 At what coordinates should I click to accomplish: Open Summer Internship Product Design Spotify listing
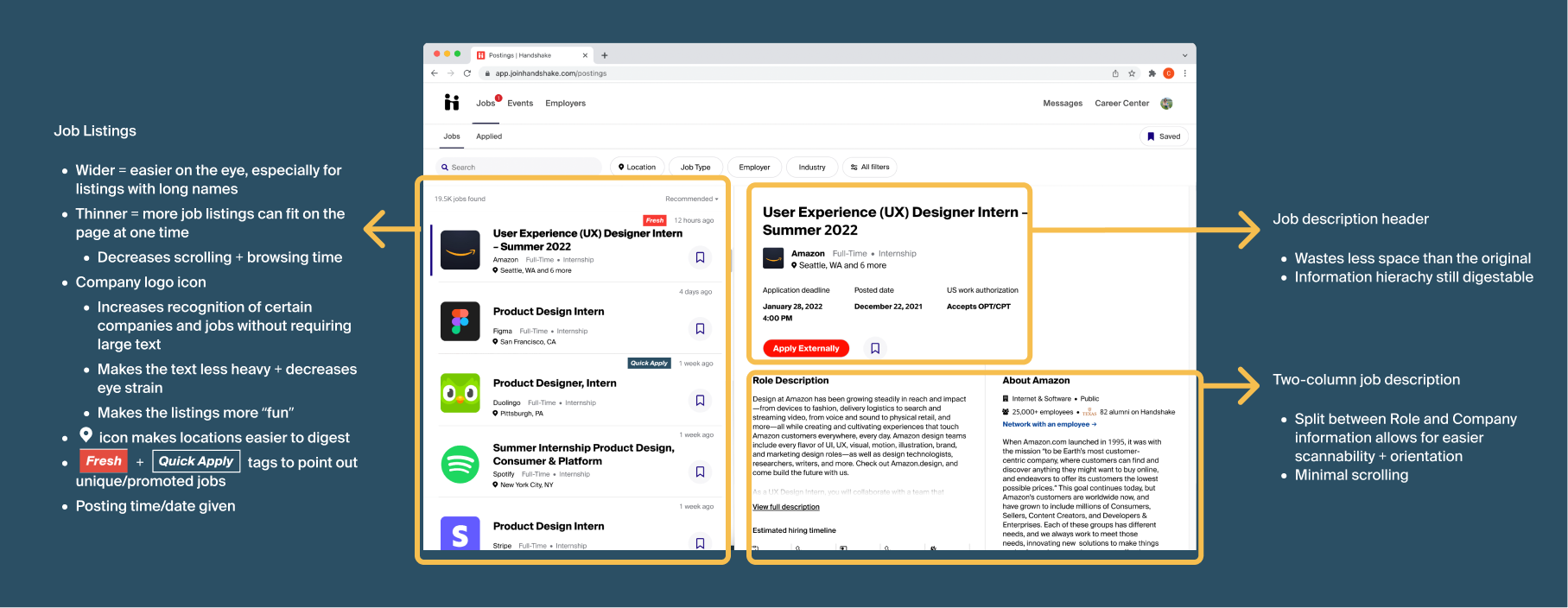tap(583, 454)
